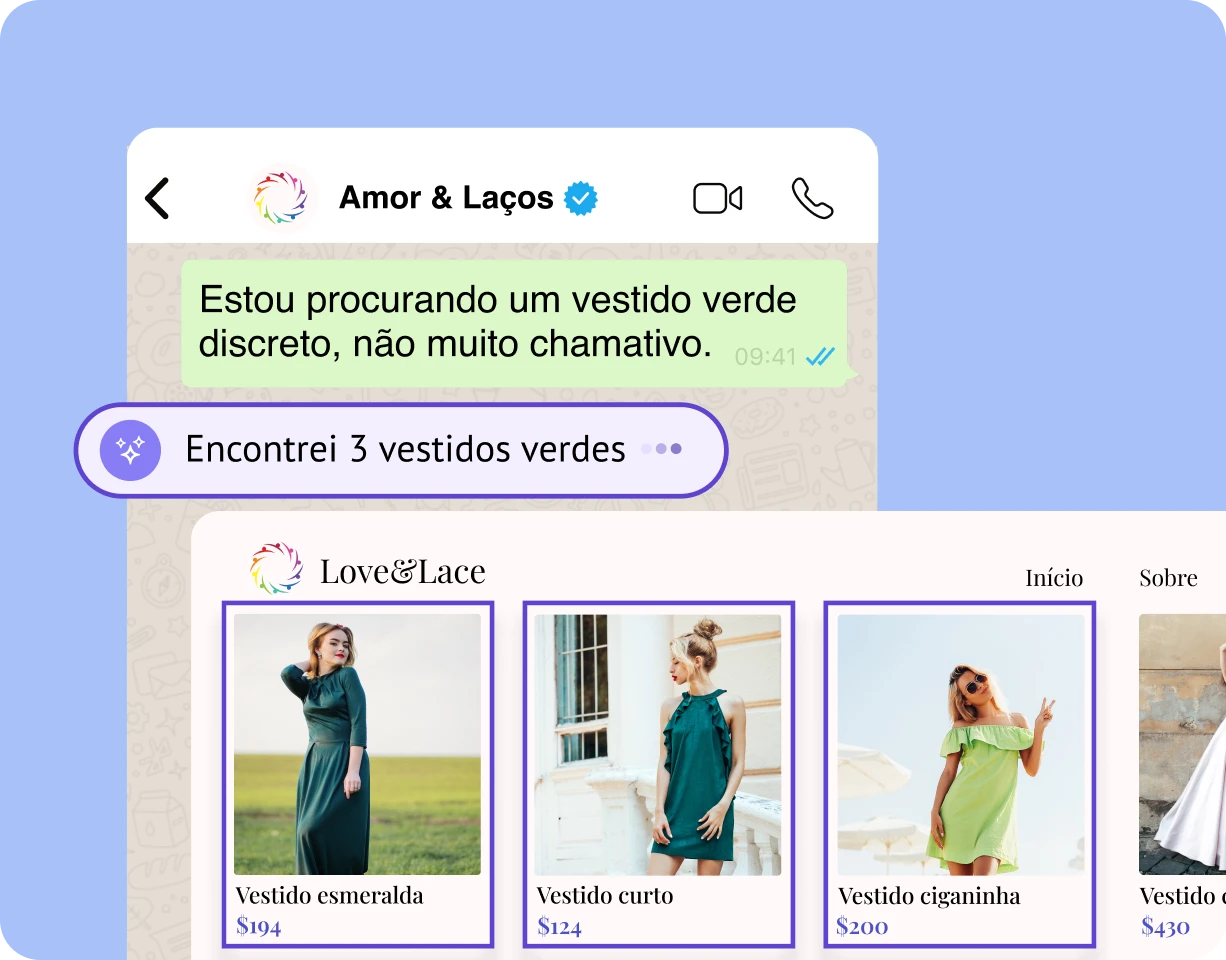Start a voice call via phone icon

(812, 198)
